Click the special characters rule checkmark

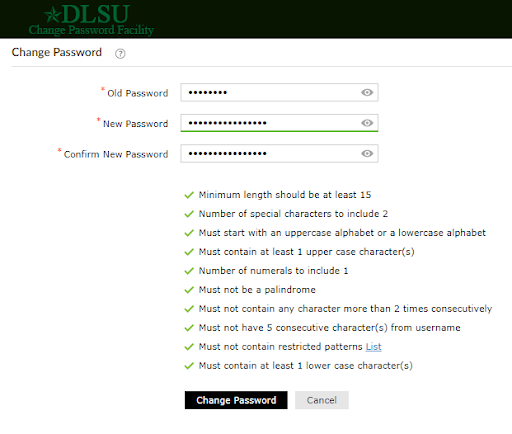click(x=189, y=214)
